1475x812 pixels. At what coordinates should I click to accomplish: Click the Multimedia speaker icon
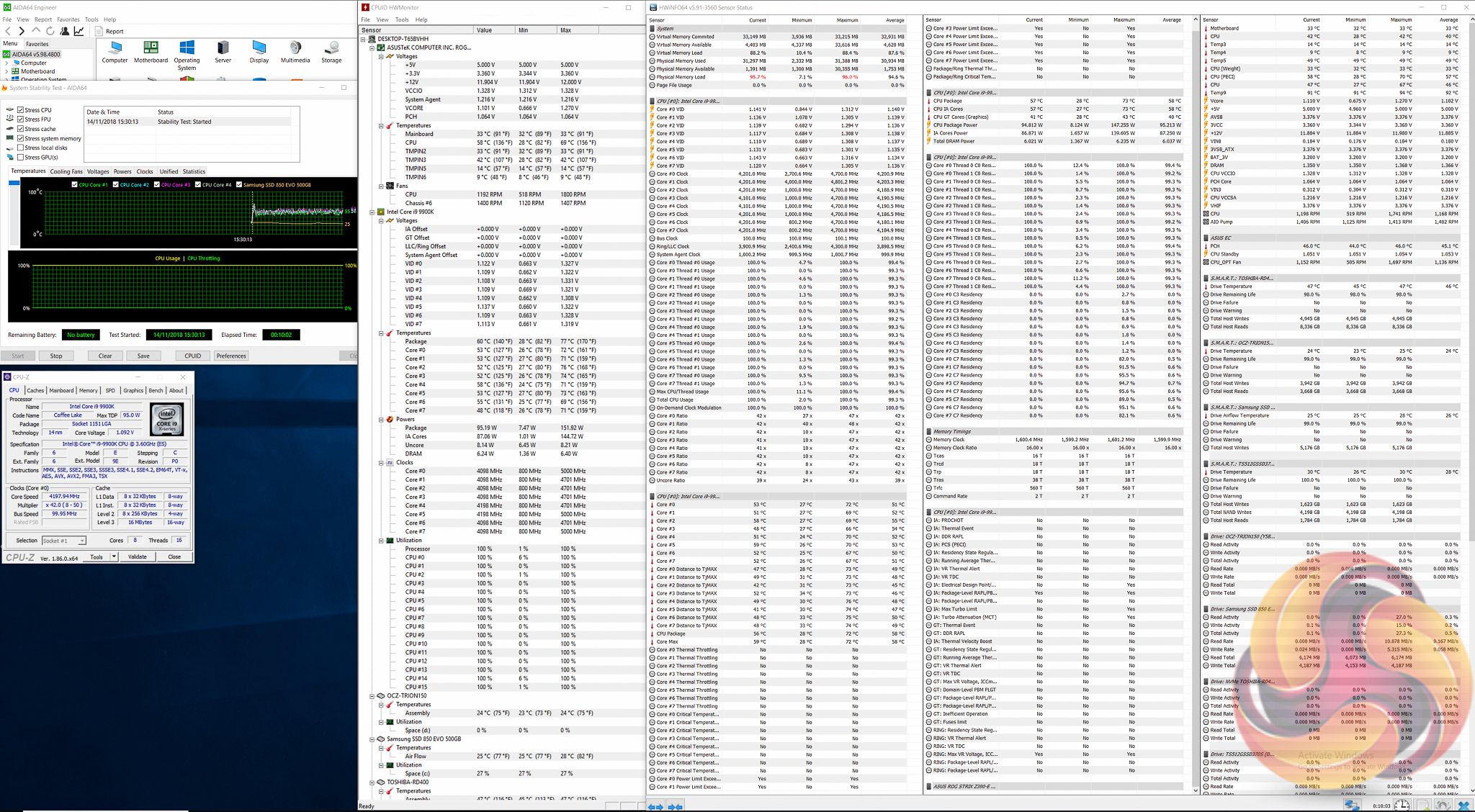pos(295,48)
